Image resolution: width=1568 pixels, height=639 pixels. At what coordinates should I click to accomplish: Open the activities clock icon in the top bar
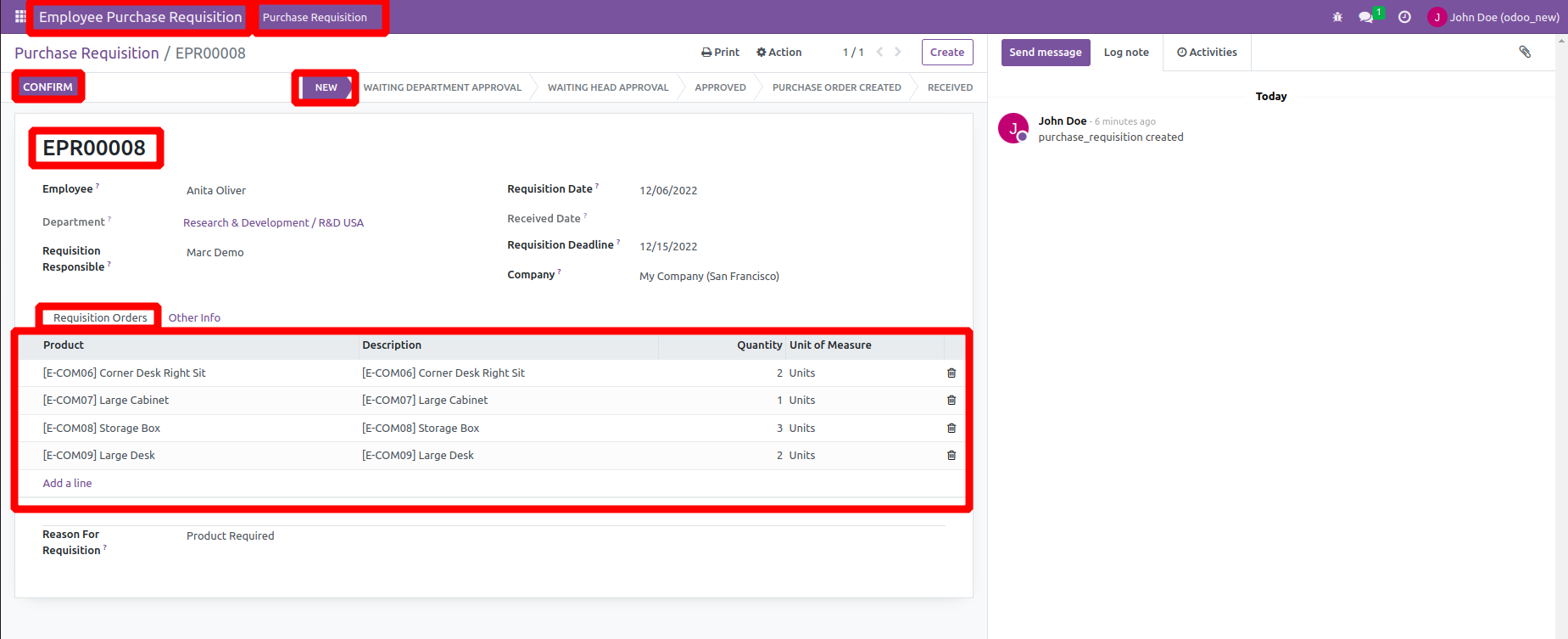(x=1404, y=17)
